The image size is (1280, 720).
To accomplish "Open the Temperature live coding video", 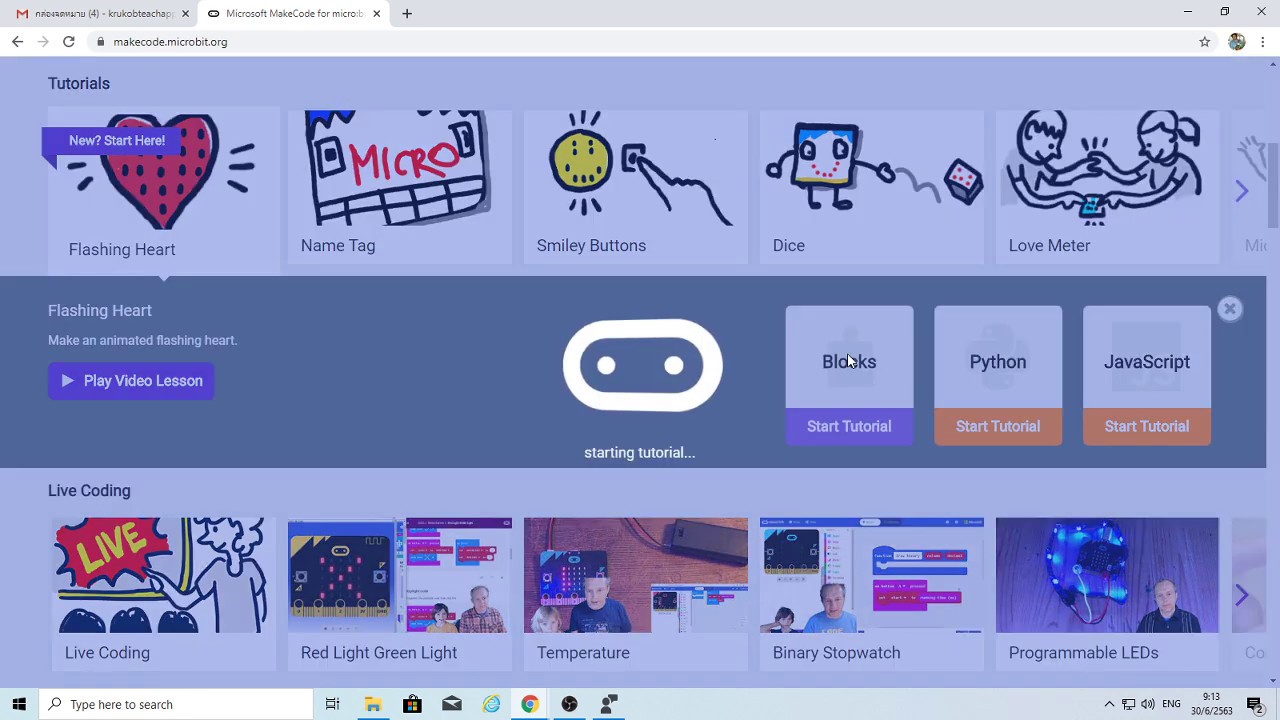I will point(636,593).
